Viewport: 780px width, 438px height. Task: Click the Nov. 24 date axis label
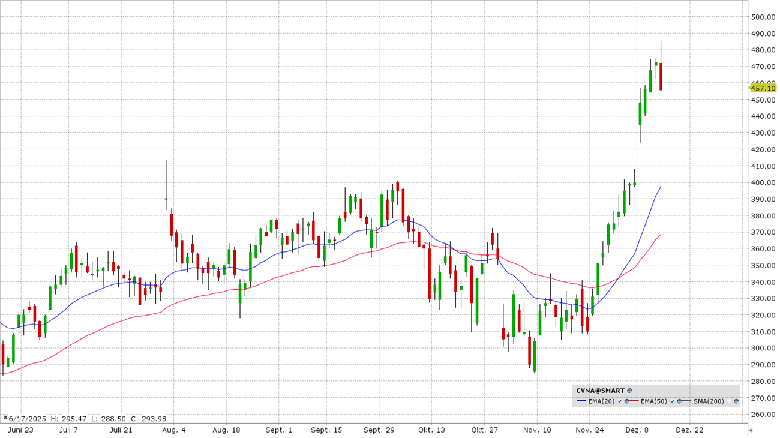pos(589,430)
